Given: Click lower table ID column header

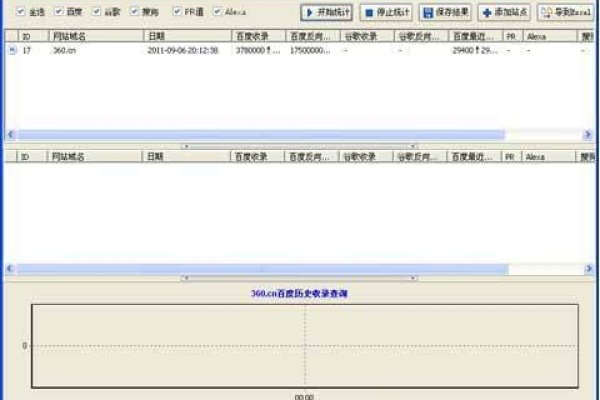Looking at the screenshot, I should (32, 157).
